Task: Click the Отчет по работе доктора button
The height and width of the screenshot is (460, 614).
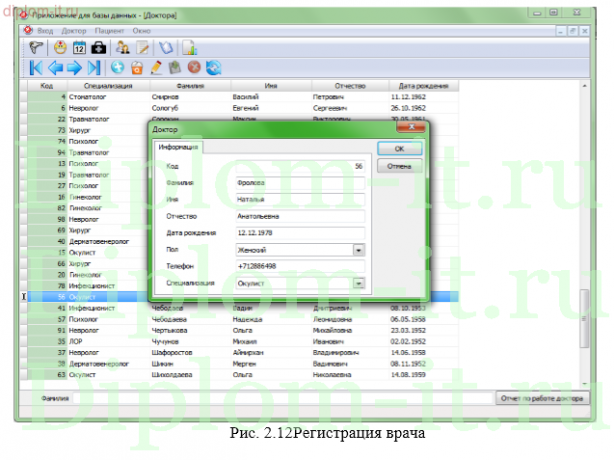Action: pos(541,397)
